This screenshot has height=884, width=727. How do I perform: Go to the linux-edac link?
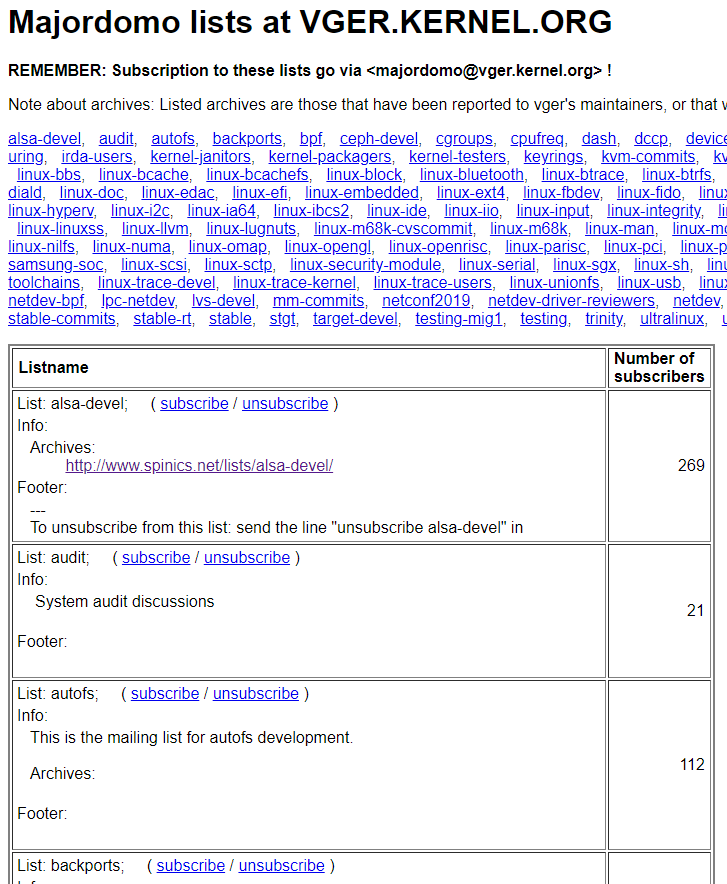(x=178, y=193)
